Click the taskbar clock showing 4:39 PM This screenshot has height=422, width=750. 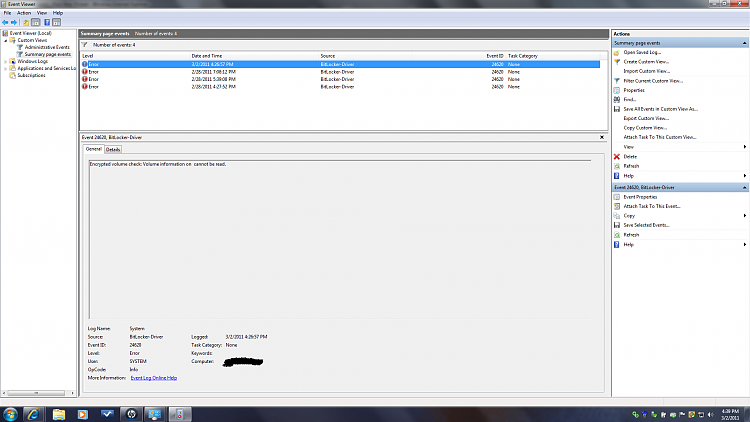pyautogui.click(x=730, y=414)
